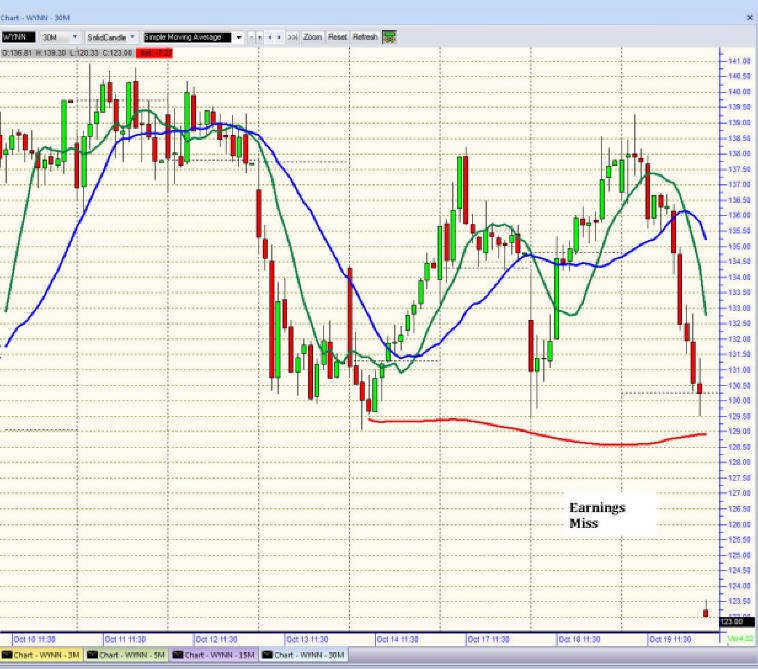Click the plus stepper in chart toolbar
The height and width of the screenshot is (669, 758).
[260, 37]
